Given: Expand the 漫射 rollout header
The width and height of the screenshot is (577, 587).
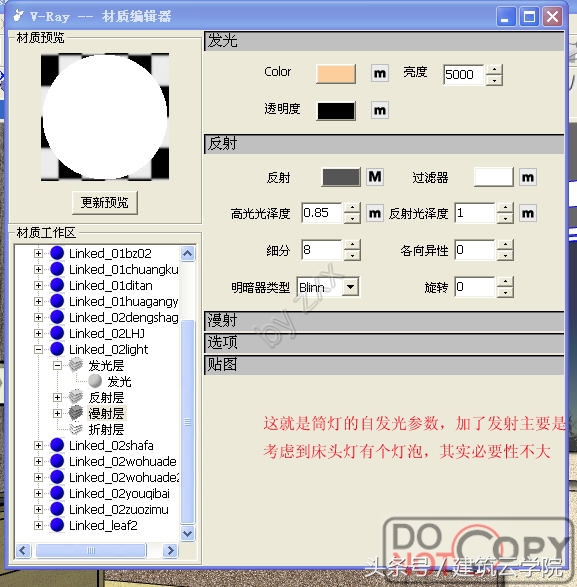Looking at the screenshot, I should pyautogui.click(x=384, y=321).
